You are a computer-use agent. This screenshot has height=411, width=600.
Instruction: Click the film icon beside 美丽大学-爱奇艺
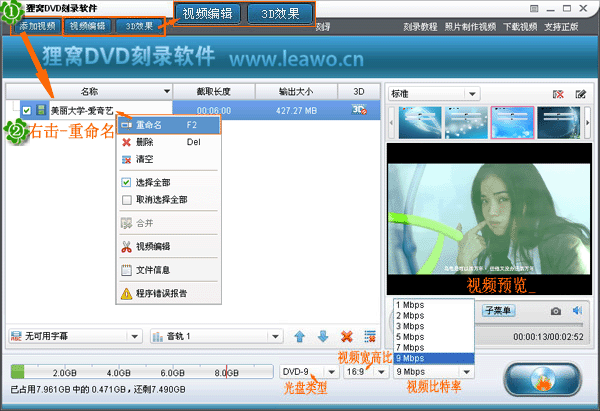[x=41, y=110]
